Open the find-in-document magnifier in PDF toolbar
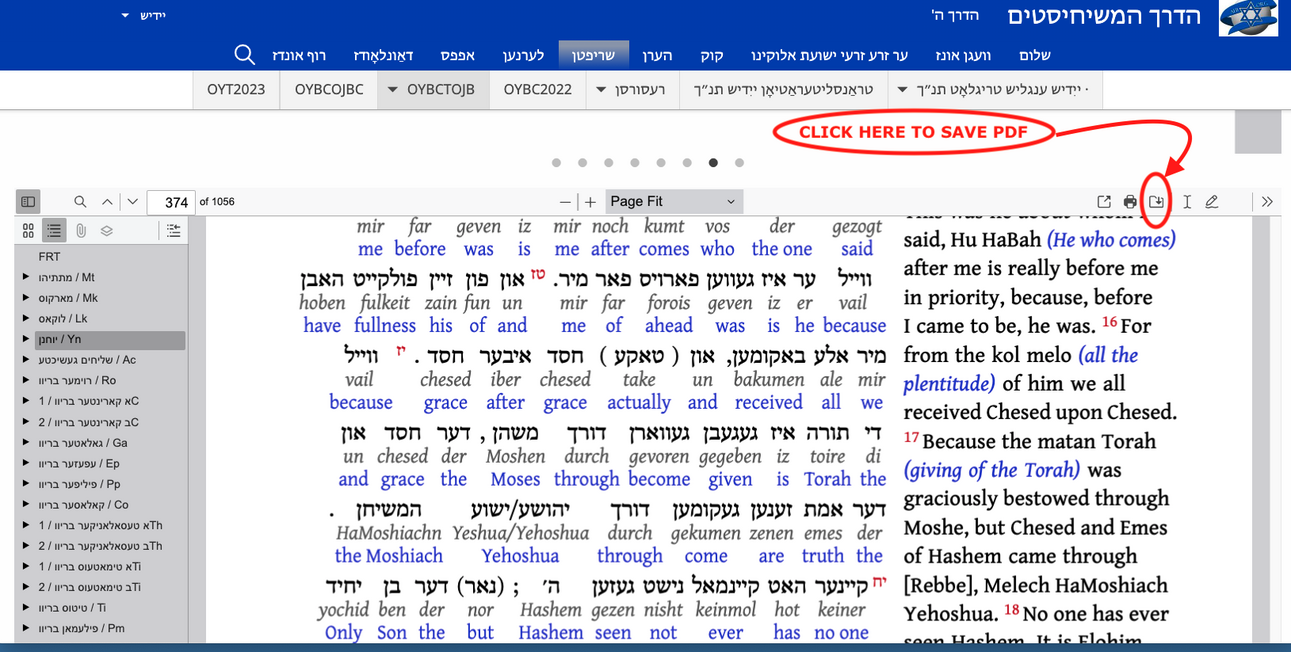Screen dimensions: 1291x652 (80, 202)
